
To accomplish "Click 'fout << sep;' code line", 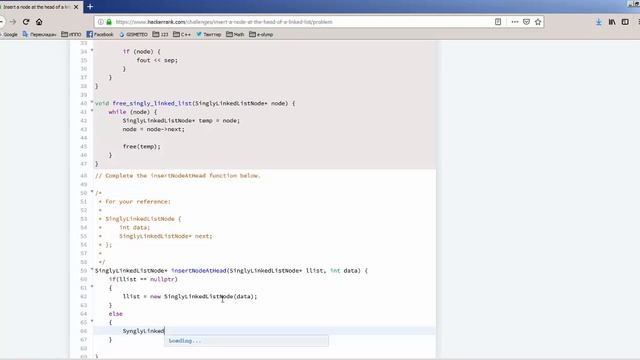I will click(x=157, y=60).
